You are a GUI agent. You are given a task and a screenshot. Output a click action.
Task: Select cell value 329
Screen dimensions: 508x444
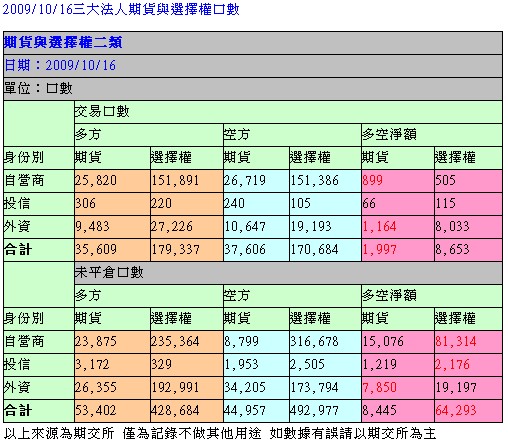[161, 364]
